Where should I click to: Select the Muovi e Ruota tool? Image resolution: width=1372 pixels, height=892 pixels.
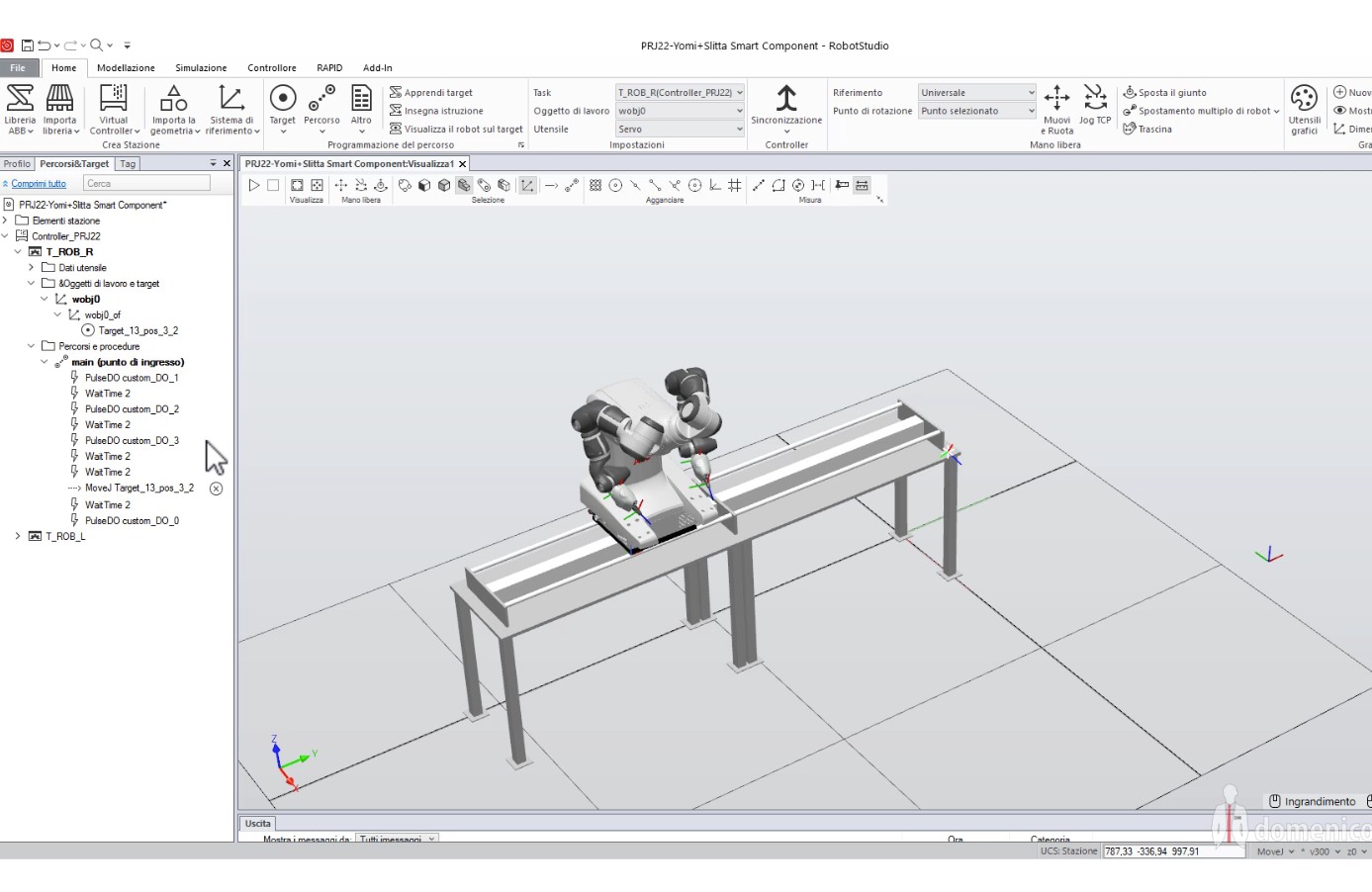tap(1056, 108)
